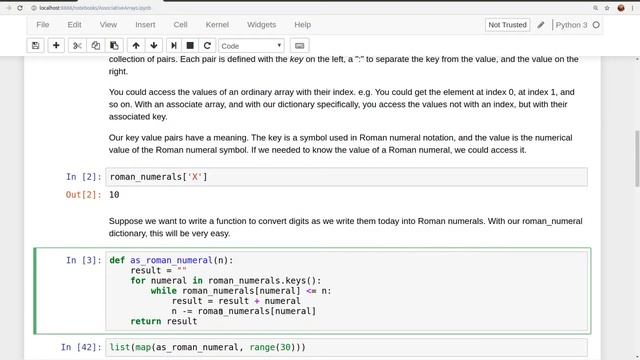The image size is (640, 360).
Task: Move selected cell down arrow
Action: (154, 46)
